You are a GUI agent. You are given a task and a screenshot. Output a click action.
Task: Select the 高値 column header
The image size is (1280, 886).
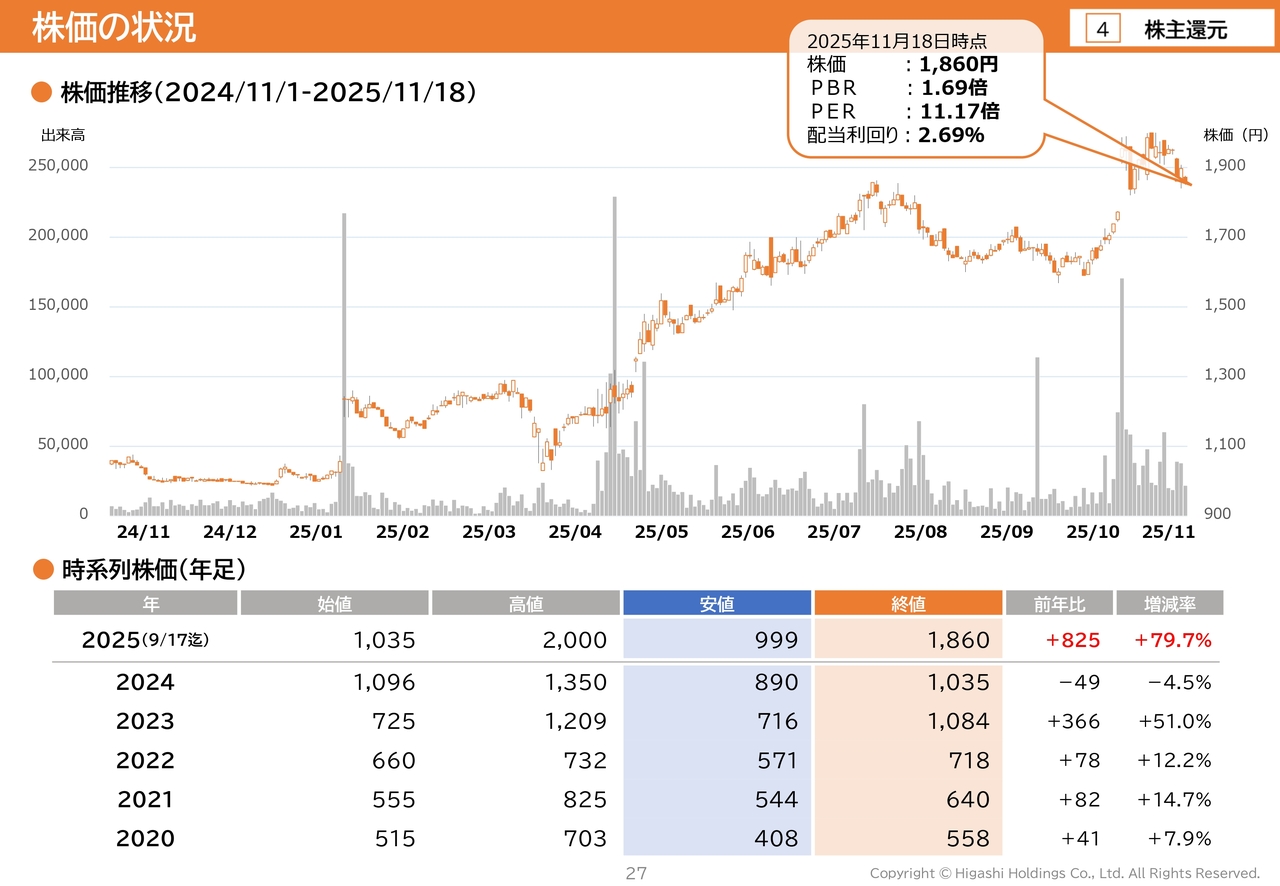point(526,603)
